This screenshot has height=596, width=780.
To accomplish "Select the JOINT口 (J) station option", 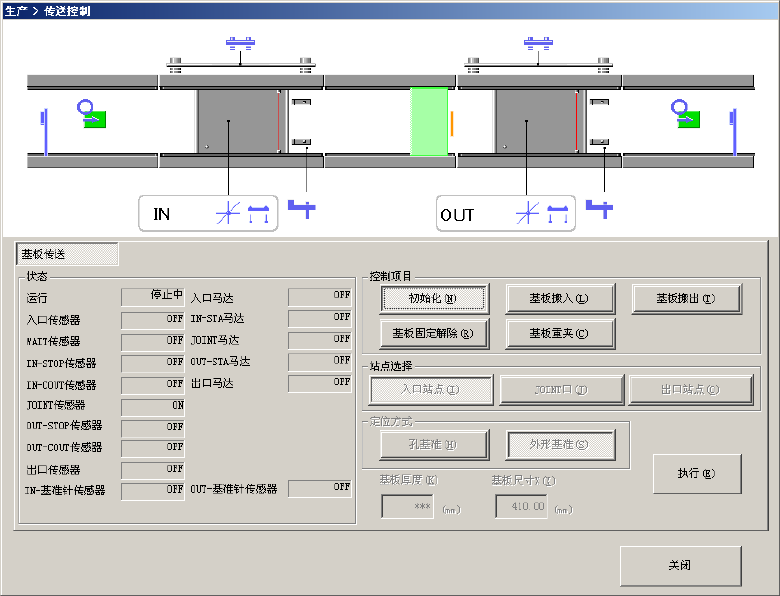I will tap(561, 390).
